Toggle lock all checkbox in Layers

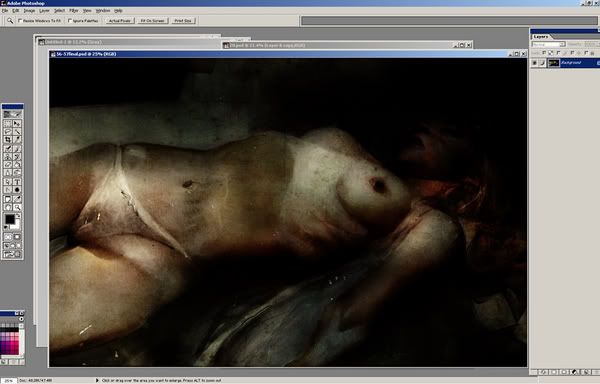coord(586,53)
